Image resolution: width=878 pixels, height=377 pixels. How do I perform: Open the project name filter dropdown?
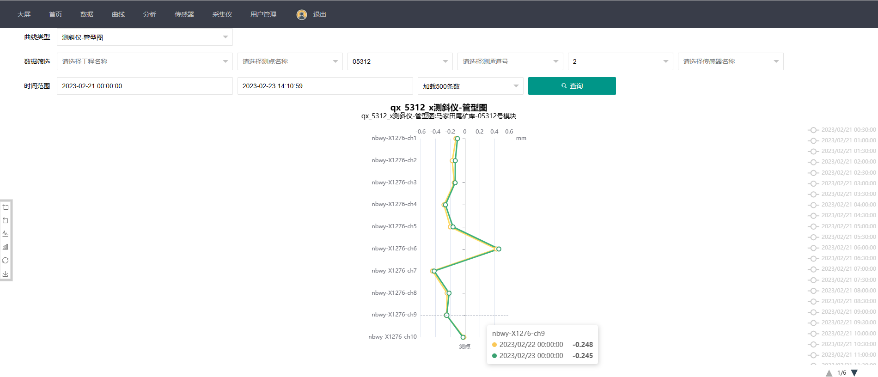[144, 61]
